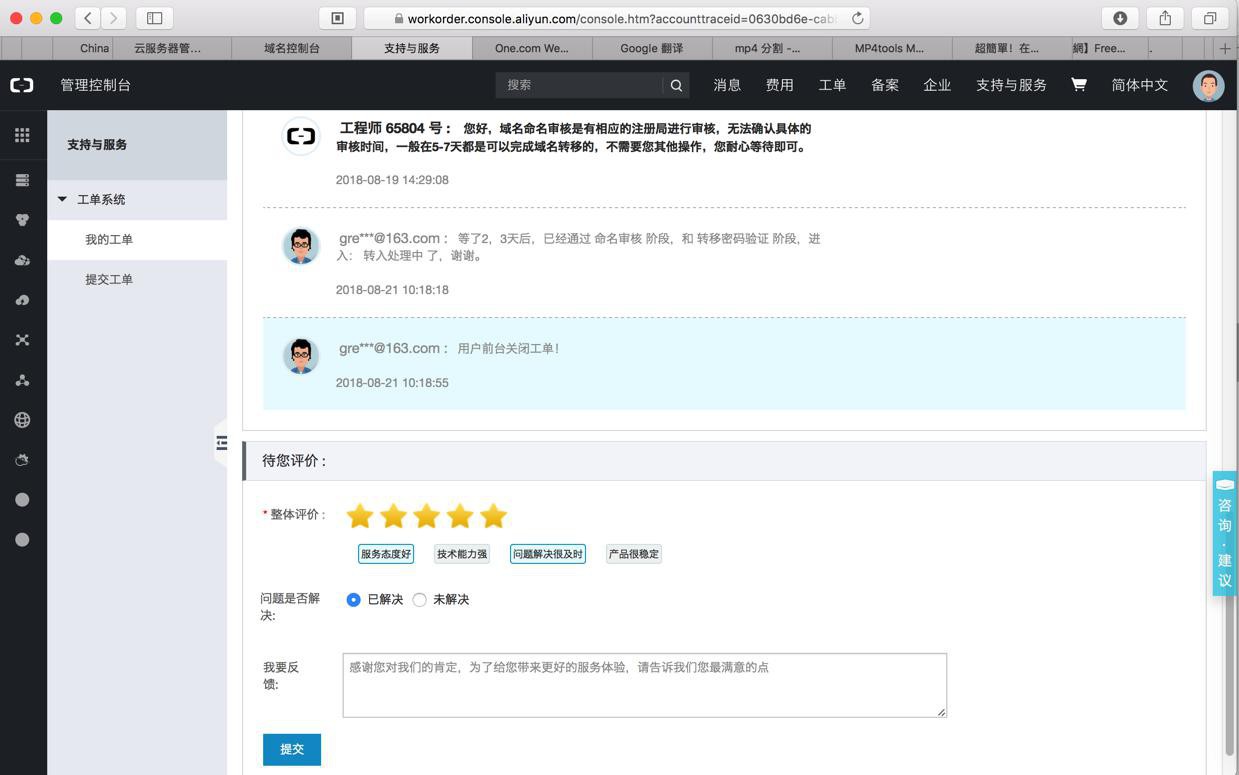Screen dimensions: 1239x775
Task: Toggle the 产品很稳定 tag
Action: (634, 554)
